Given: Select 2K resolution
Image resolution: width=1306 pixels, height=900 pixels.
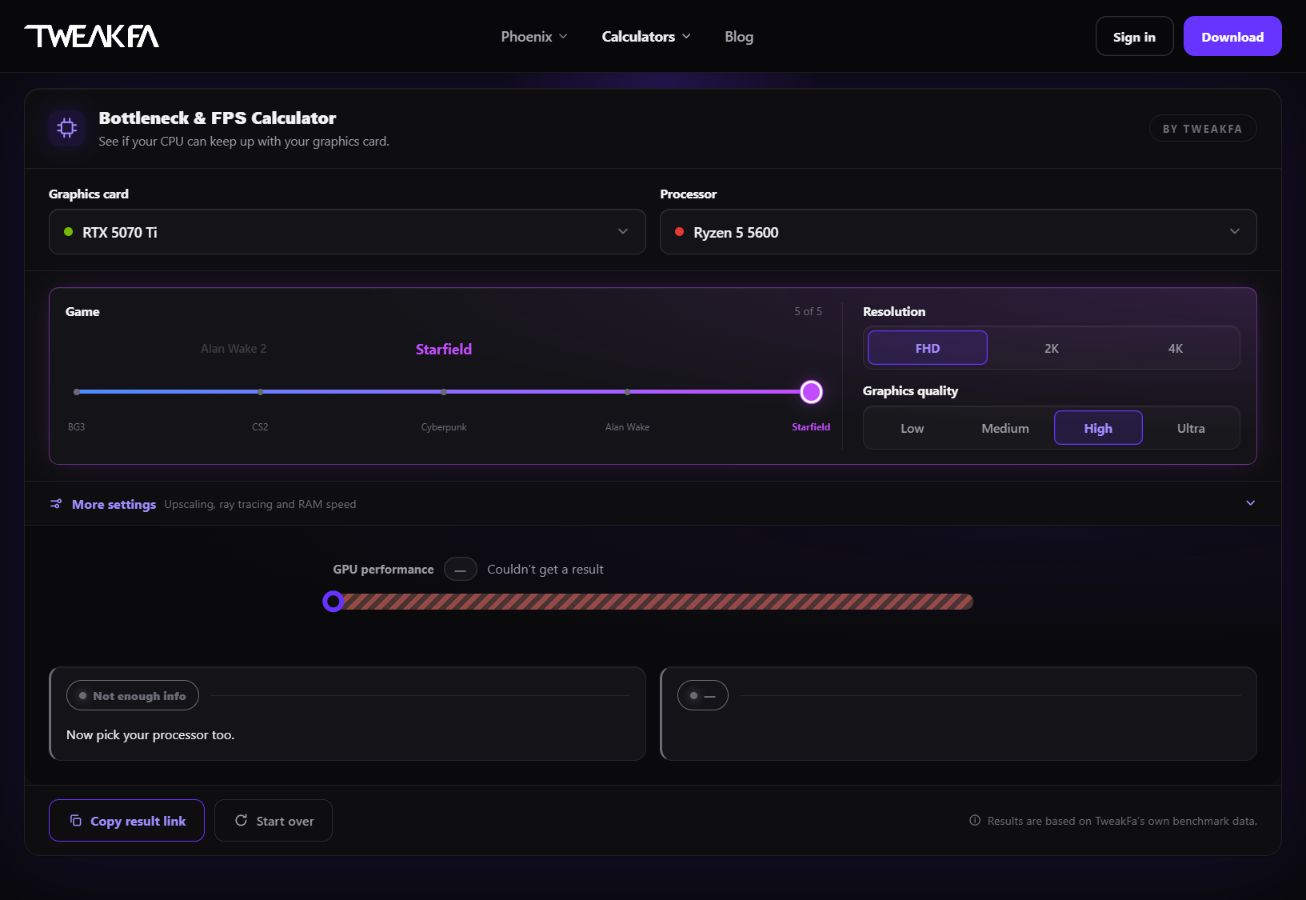Looking at the screenshot, I should (x=1051, y=348).
